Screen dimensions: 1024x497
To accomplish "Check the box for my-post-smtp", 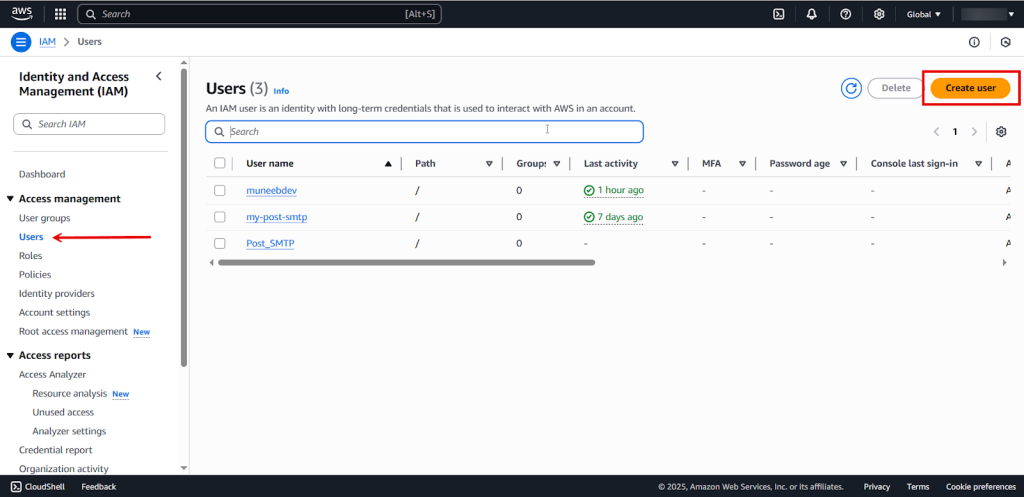I will point(220,217).
